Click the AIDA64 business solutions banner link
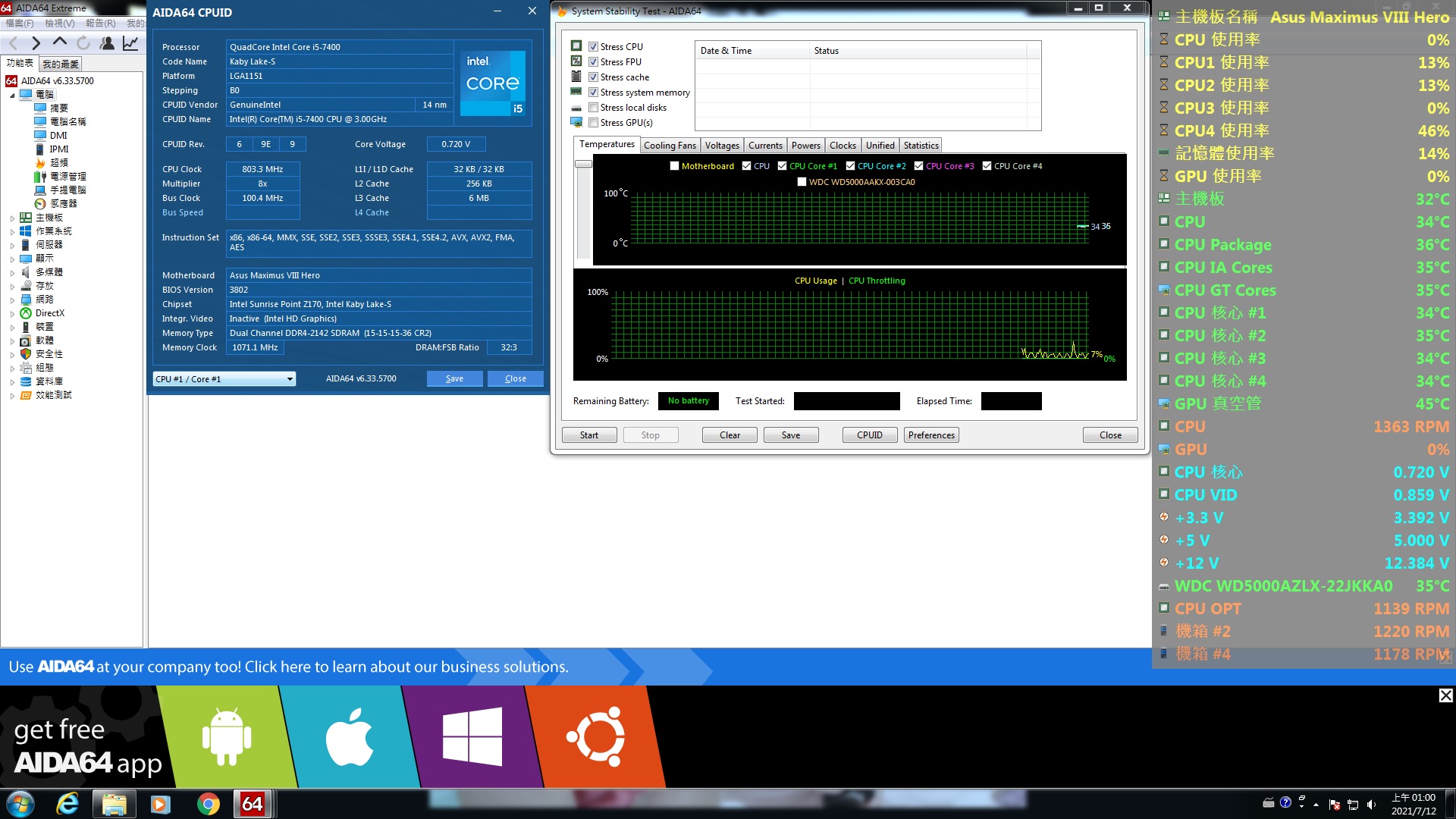 pyautogui.click(x=288, y=667)
